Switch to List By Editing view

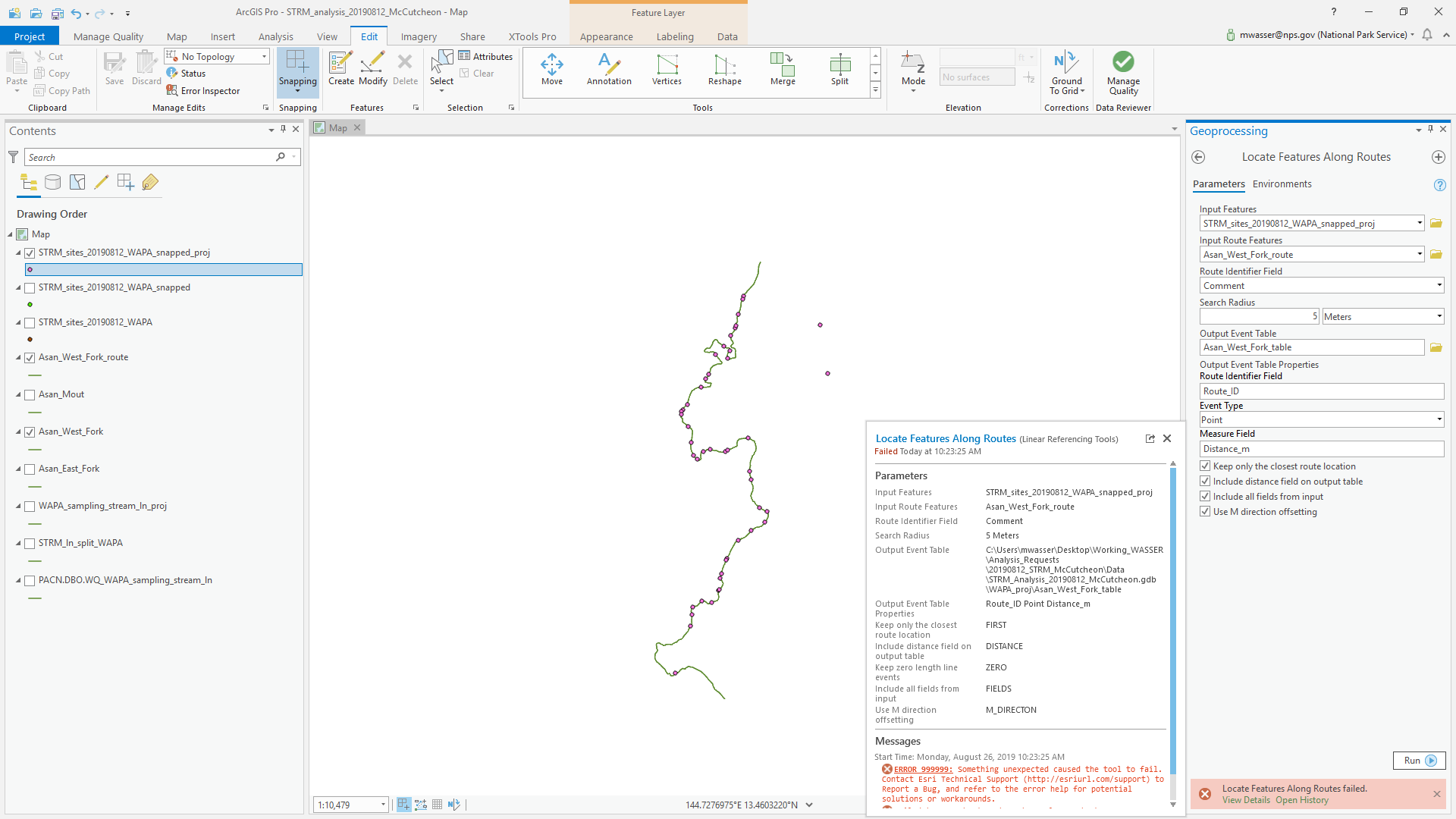[x=102, y=182]
